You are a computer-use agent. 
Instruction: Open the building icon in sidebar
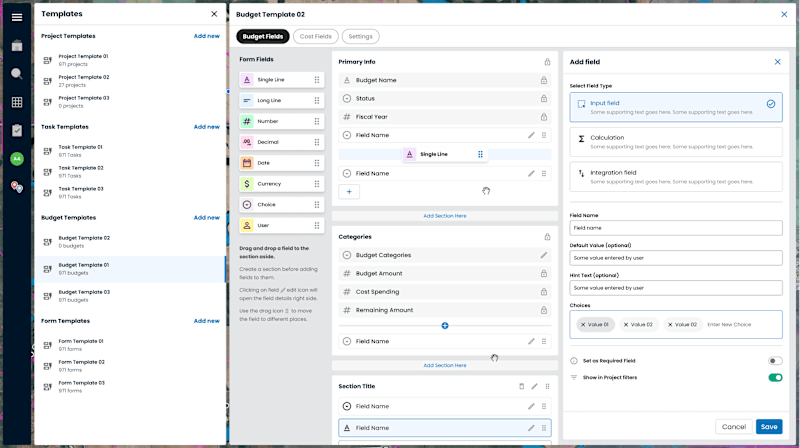pyautogui.click(x=17, y=46)
